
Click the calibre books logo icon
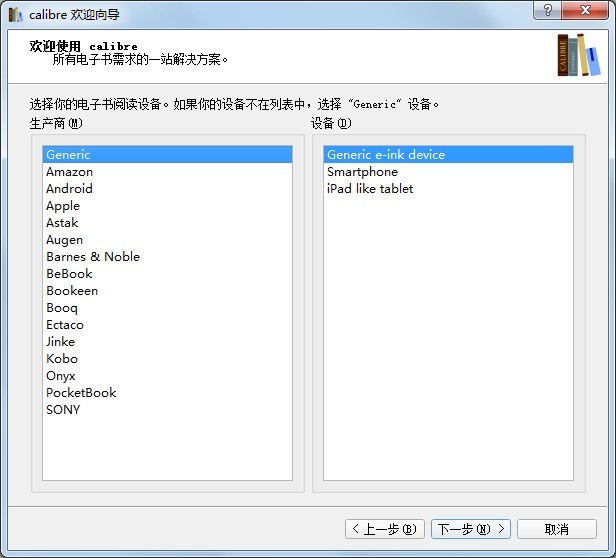[x=579, y=55]
